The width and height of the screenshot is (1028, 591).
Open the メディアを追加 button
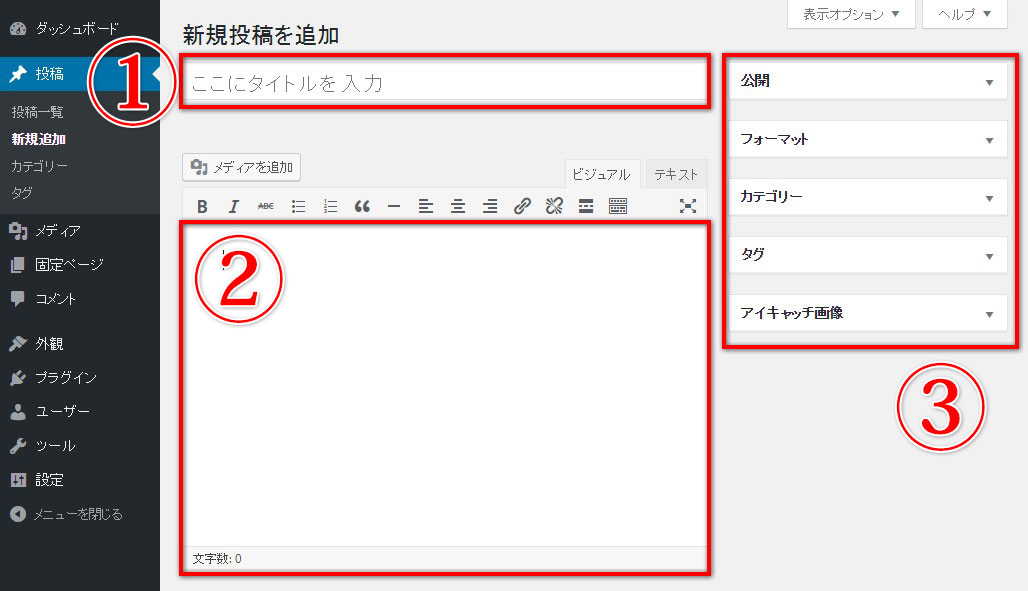coord(240,167)
